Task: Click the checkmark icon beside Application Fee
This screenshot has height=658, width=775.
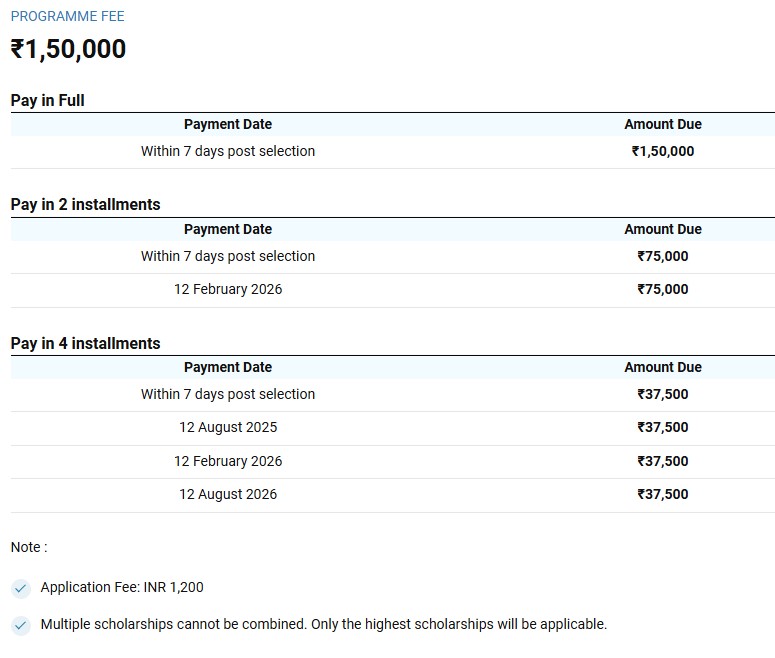Action: point(21,588)
